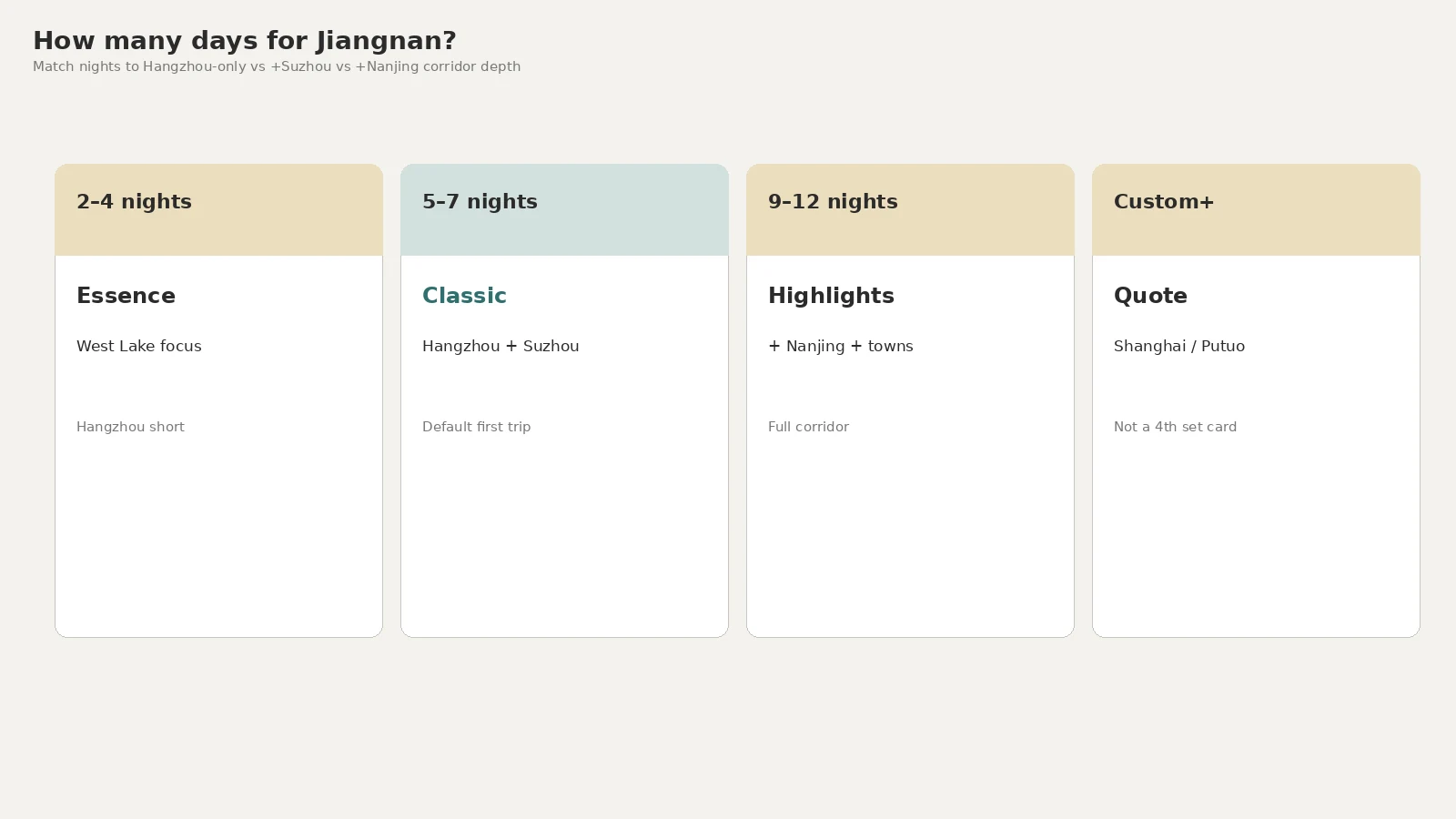The height and width of the screenshot is (819, 1456).
Task: Click the Classic heading
Action: 464,296
